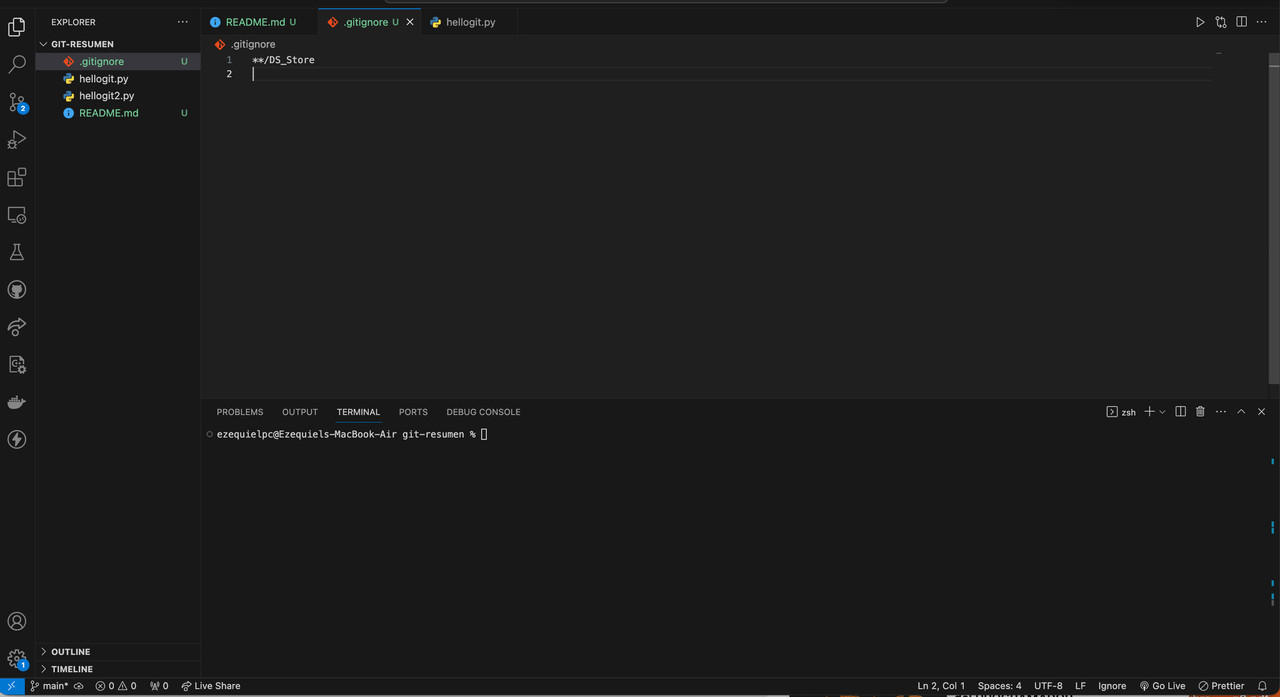Open hellogit.py from the Explorer tree
The width and height of the screenshot is (1280, 697).
click(x=118, y=79)
